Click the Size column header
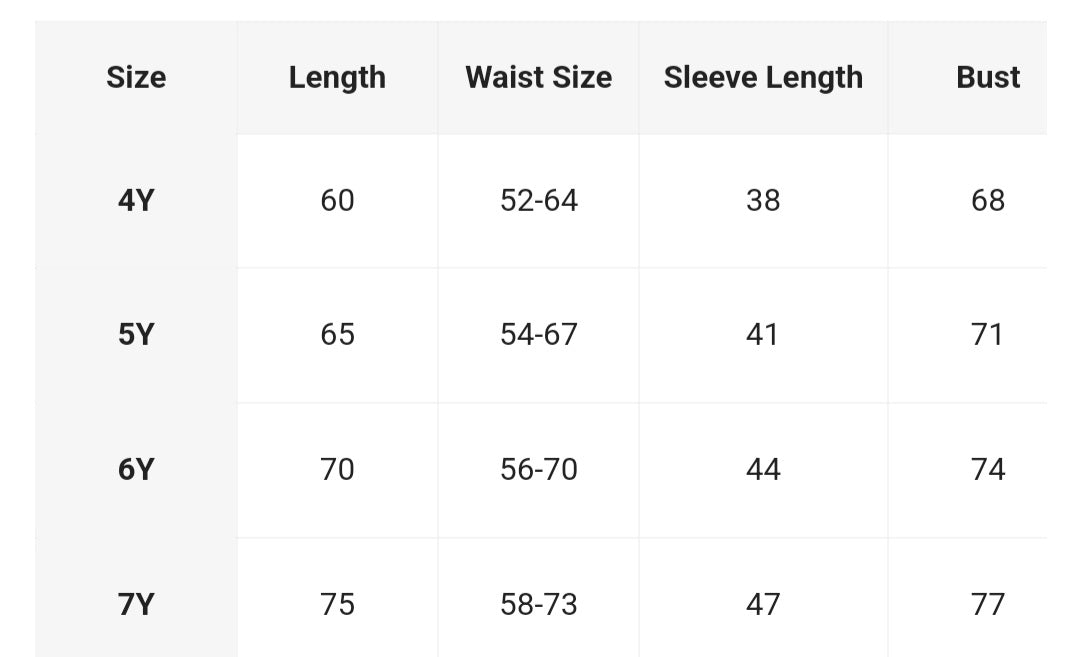 point(136,77)
